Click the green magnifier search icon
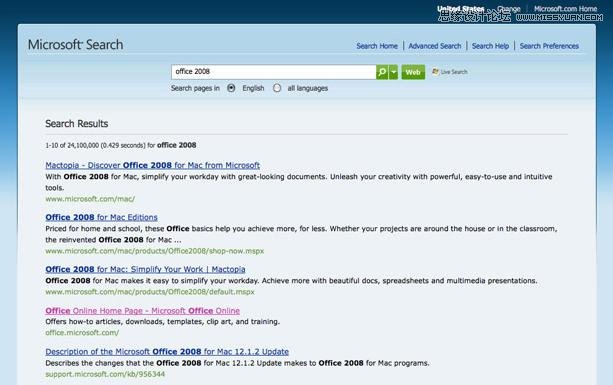613x385 pixels. [382, 72]
